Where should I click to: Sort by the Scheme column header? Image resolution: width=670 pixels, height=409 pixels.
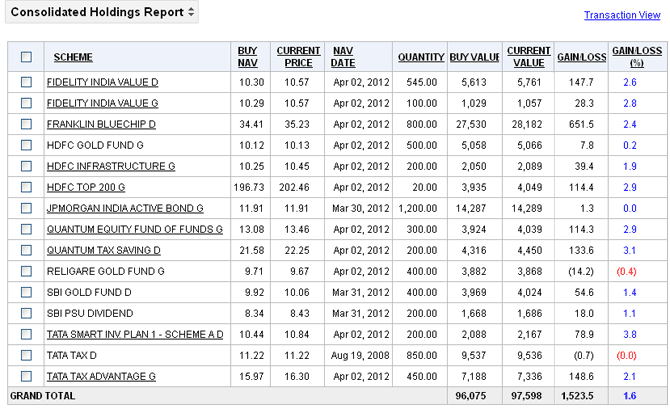(x=73, y=57)
